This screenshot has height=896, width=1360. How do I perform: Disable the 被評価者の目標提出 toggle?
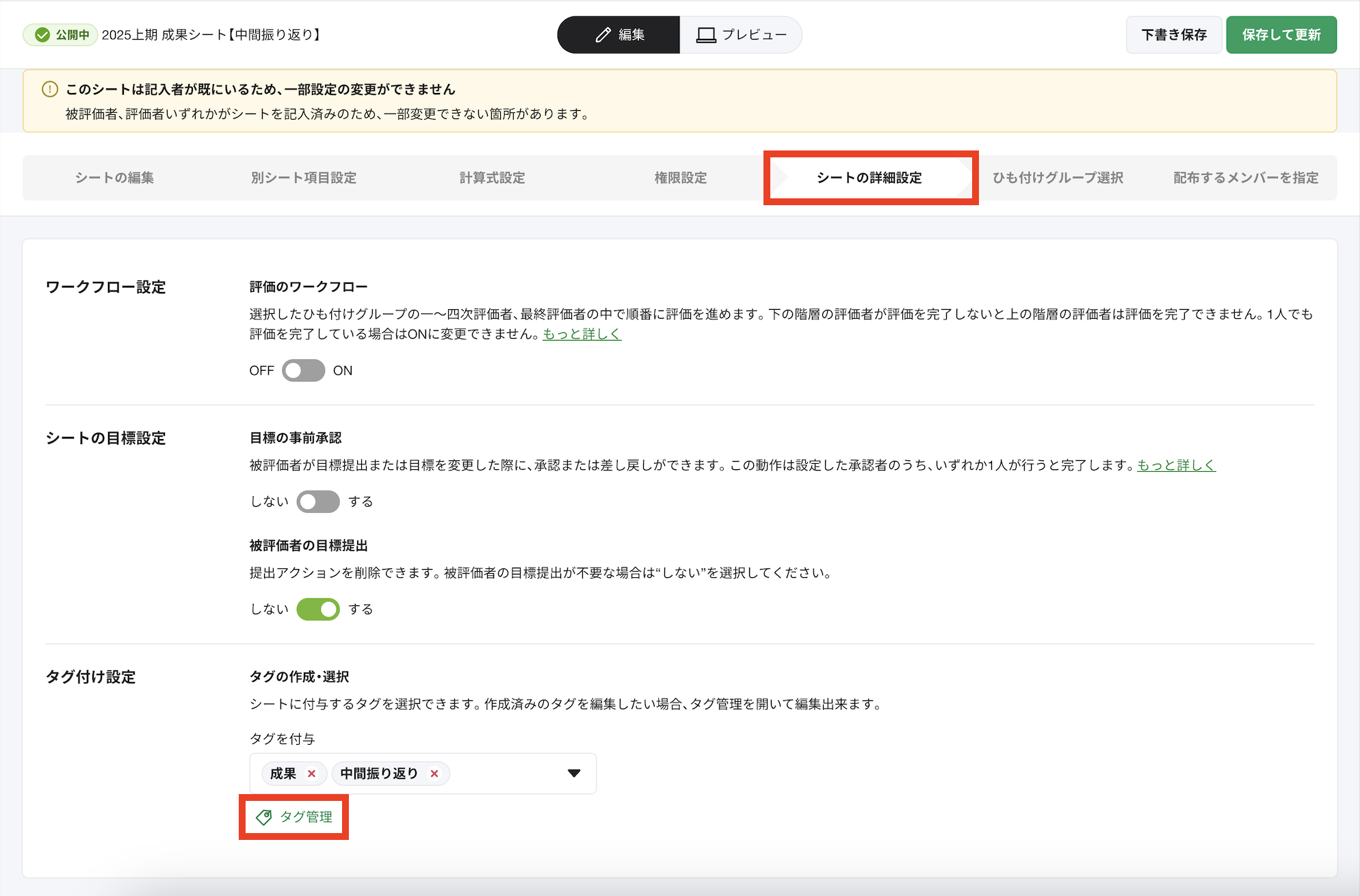tap(317, 609)
